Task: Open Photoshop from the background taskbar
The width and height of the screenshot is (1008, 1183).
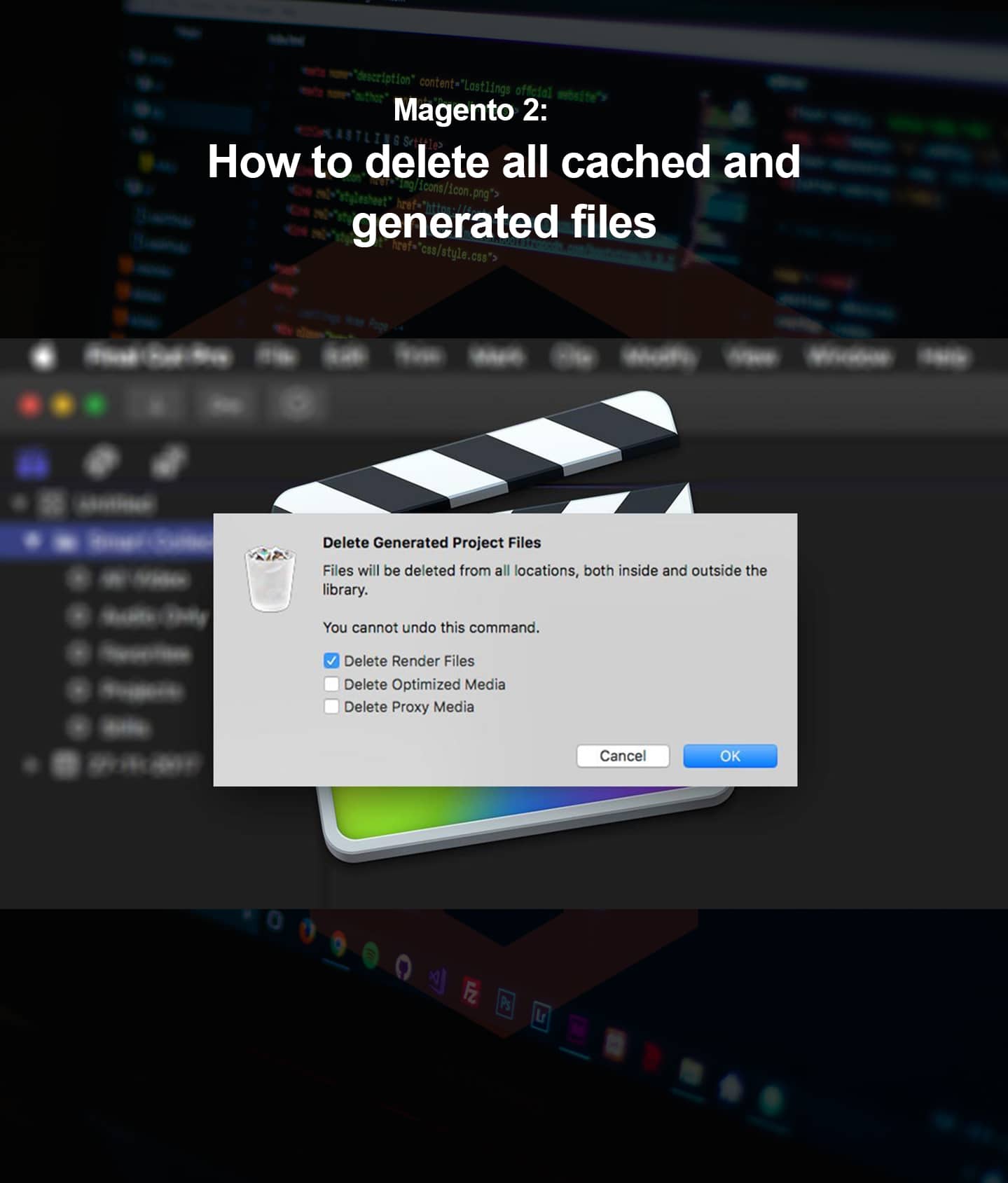Action: click(x=506, y=1004)
